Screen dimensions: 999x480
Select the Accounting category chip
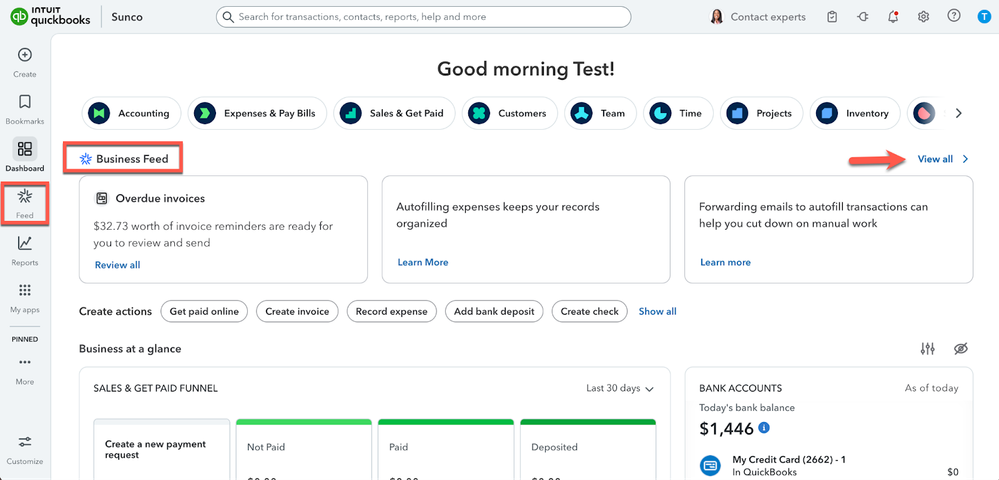click(132, 114)
